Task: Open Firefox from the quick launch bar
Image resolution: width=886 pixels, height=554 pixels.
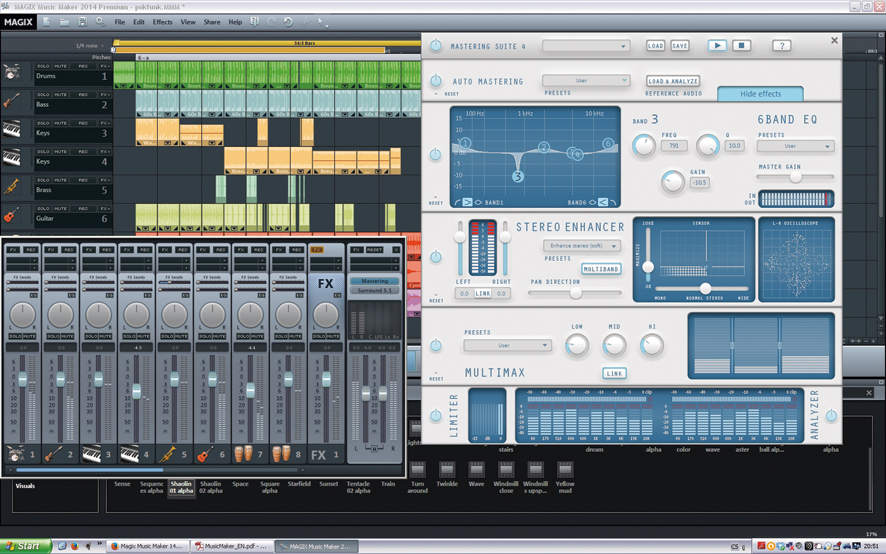Action: pos(75,546)
